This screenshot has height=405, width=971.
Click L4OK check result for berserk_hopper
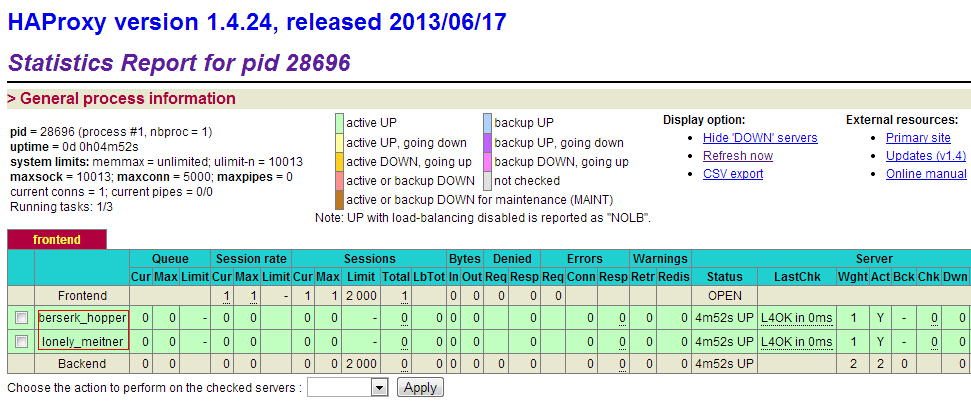pyautogui.click(x=796, y=318)
